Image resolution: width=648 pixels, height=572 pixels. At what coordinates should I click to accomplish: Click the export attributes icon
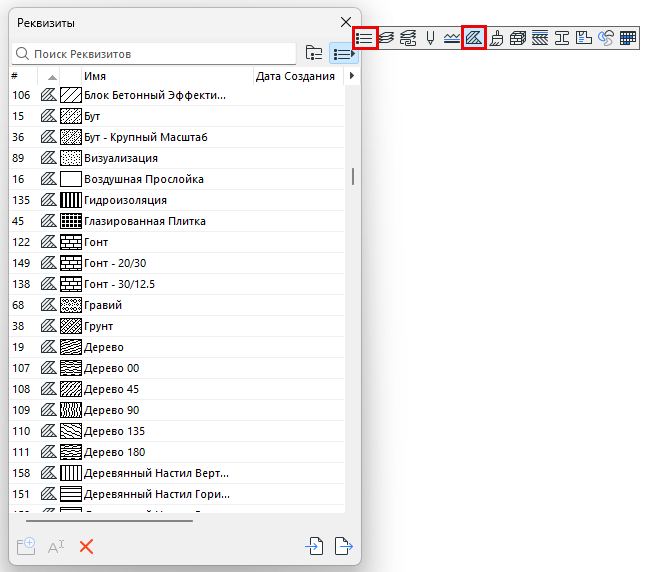click(343, 546)
